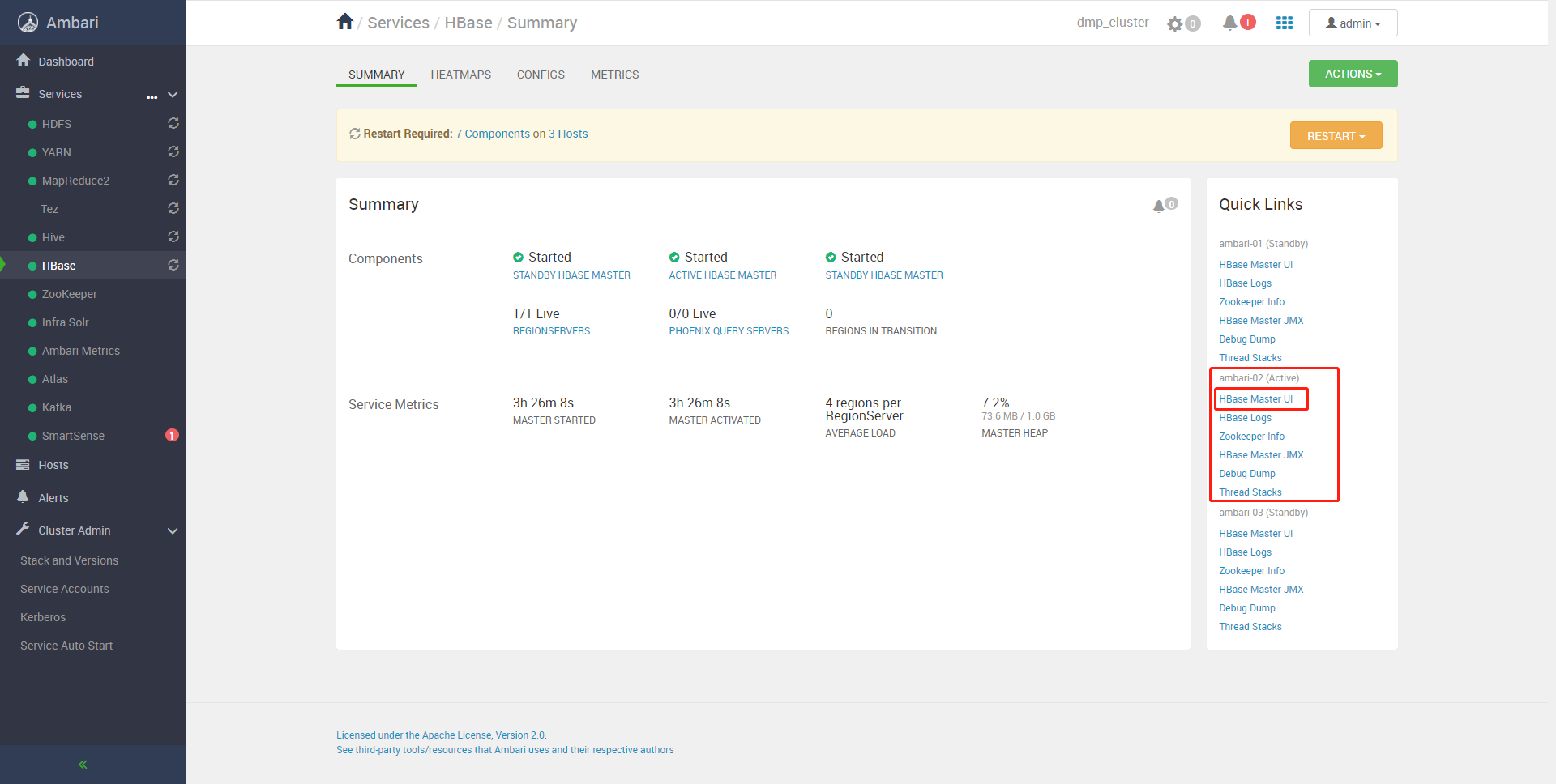Image resolution: width=1556 pixels, height=784 pixels.
Task: Open the alerts bell in header
Action: point(1230,23)
